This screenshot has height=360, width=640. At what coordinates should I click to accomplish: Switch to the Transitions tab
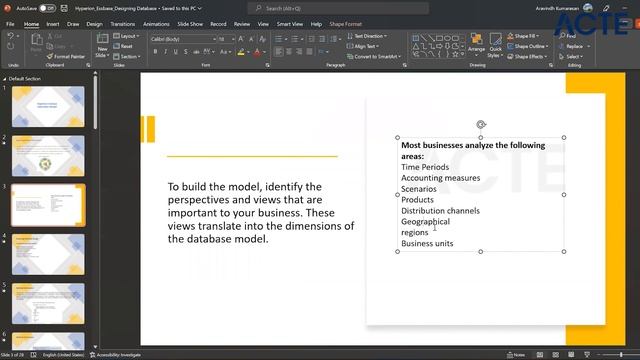pyautogui.click(x=122, y=24)
